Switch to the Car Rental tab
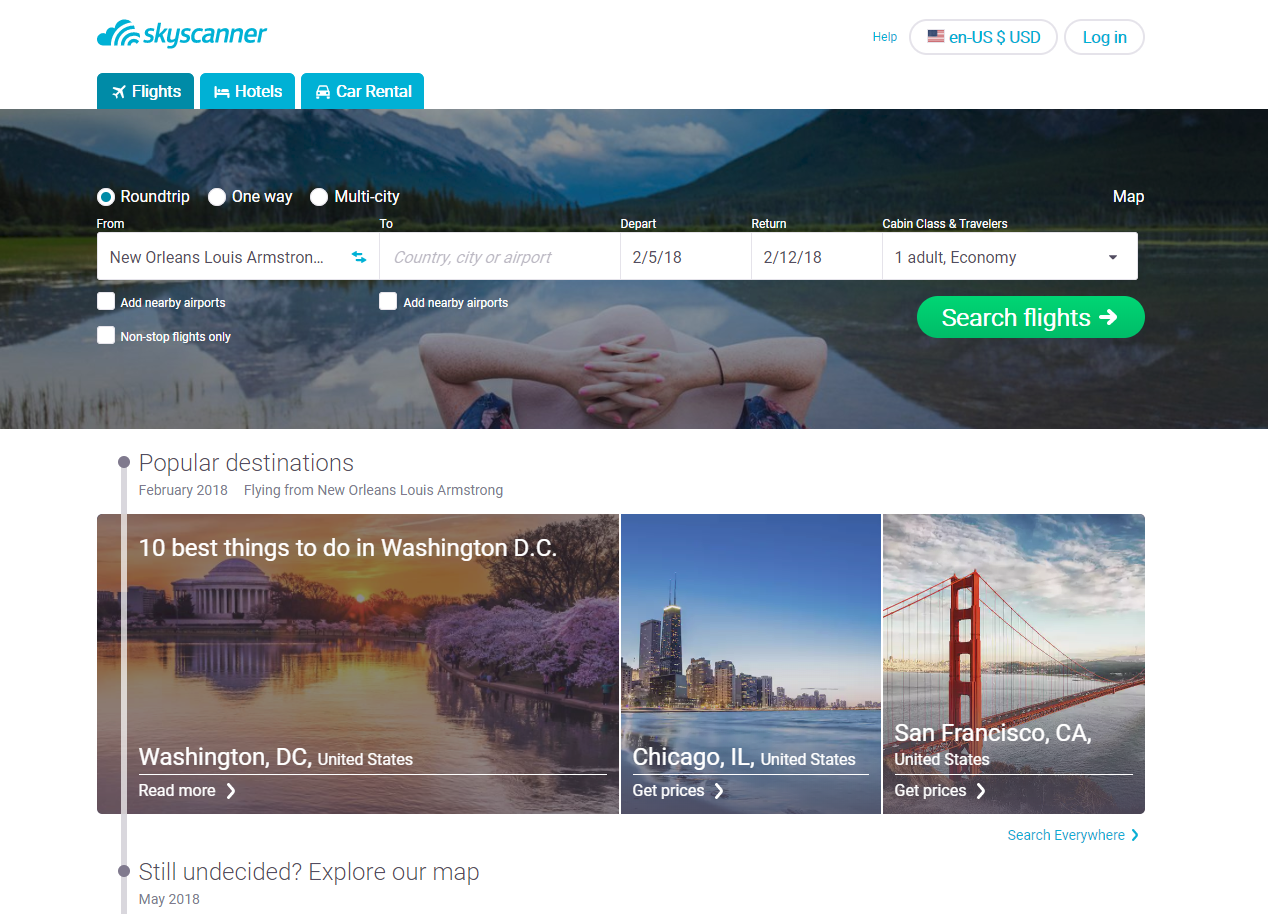The width and height of the screenshot is (1268, 914). tap(362, 91)
